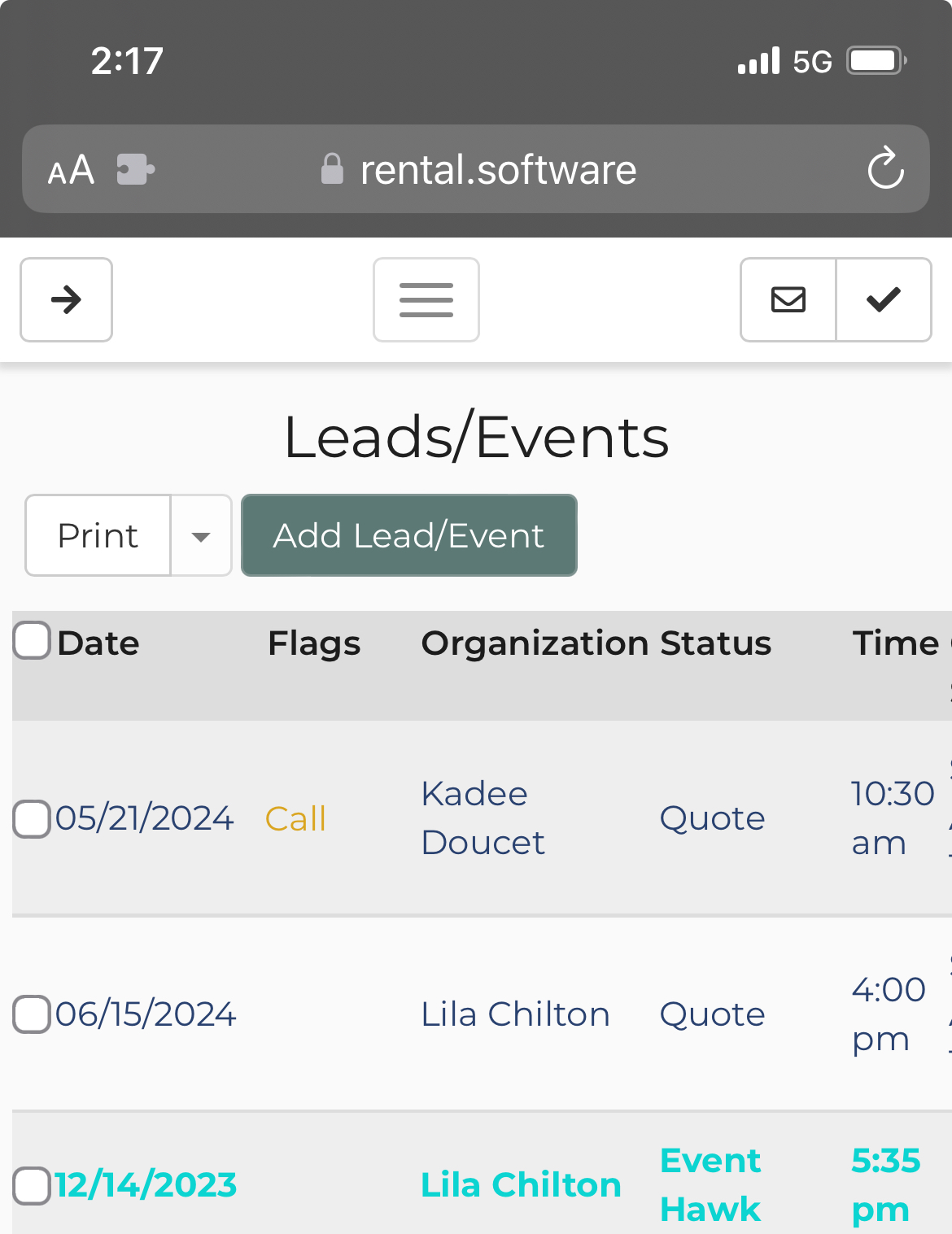Click the Add Lead/Event button
Image resolution: width=952 pixels, height=1234 pixels.
click(408, 536)
